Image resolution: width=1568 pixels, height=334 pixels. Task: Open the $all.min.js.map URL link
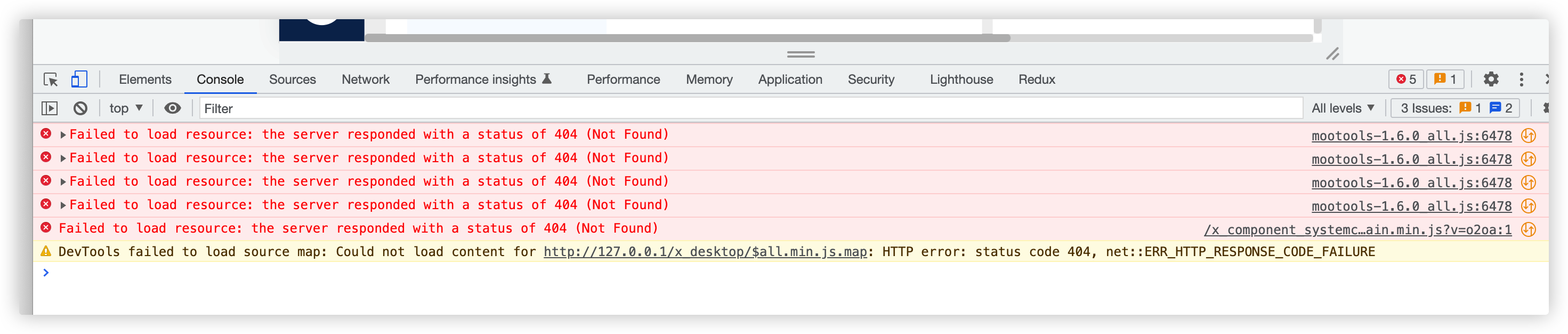pos(705,252)
